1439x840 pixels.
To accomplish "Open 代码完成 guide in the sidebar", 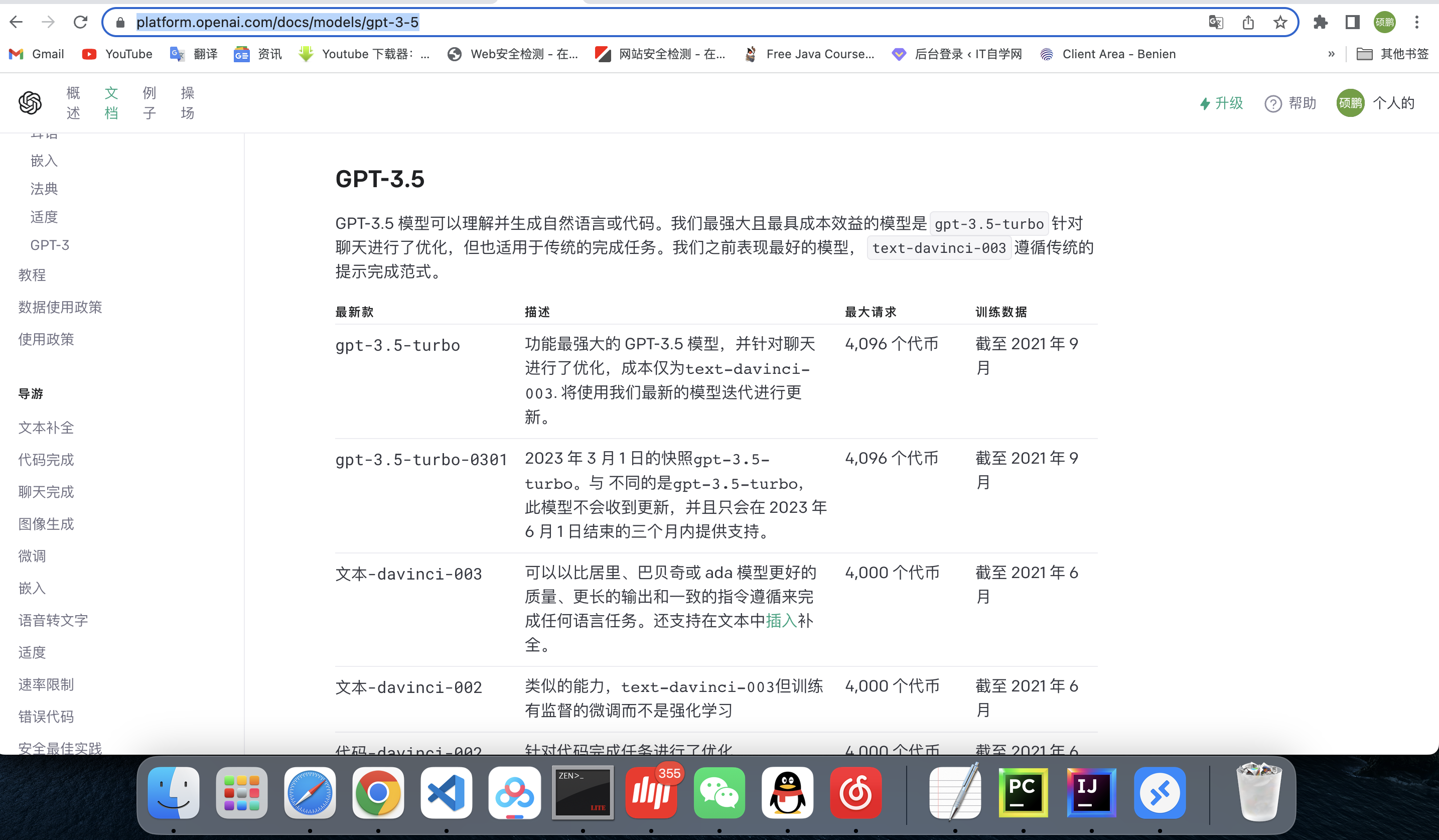I will coord(46,459).
